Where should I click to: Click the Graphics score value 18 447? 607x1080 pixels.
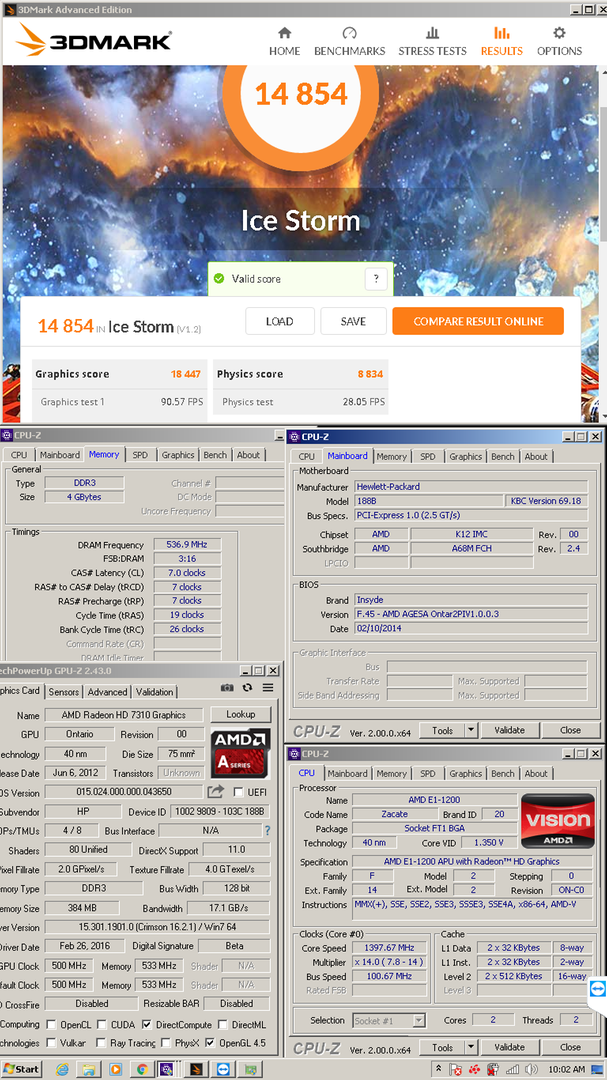pyautogui.click(x=185, y=374)
